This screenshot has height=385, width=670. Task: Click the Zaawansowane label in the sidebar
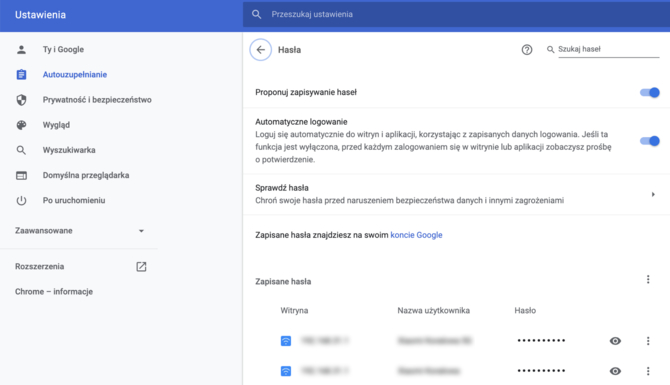click(x=44, y=231)
